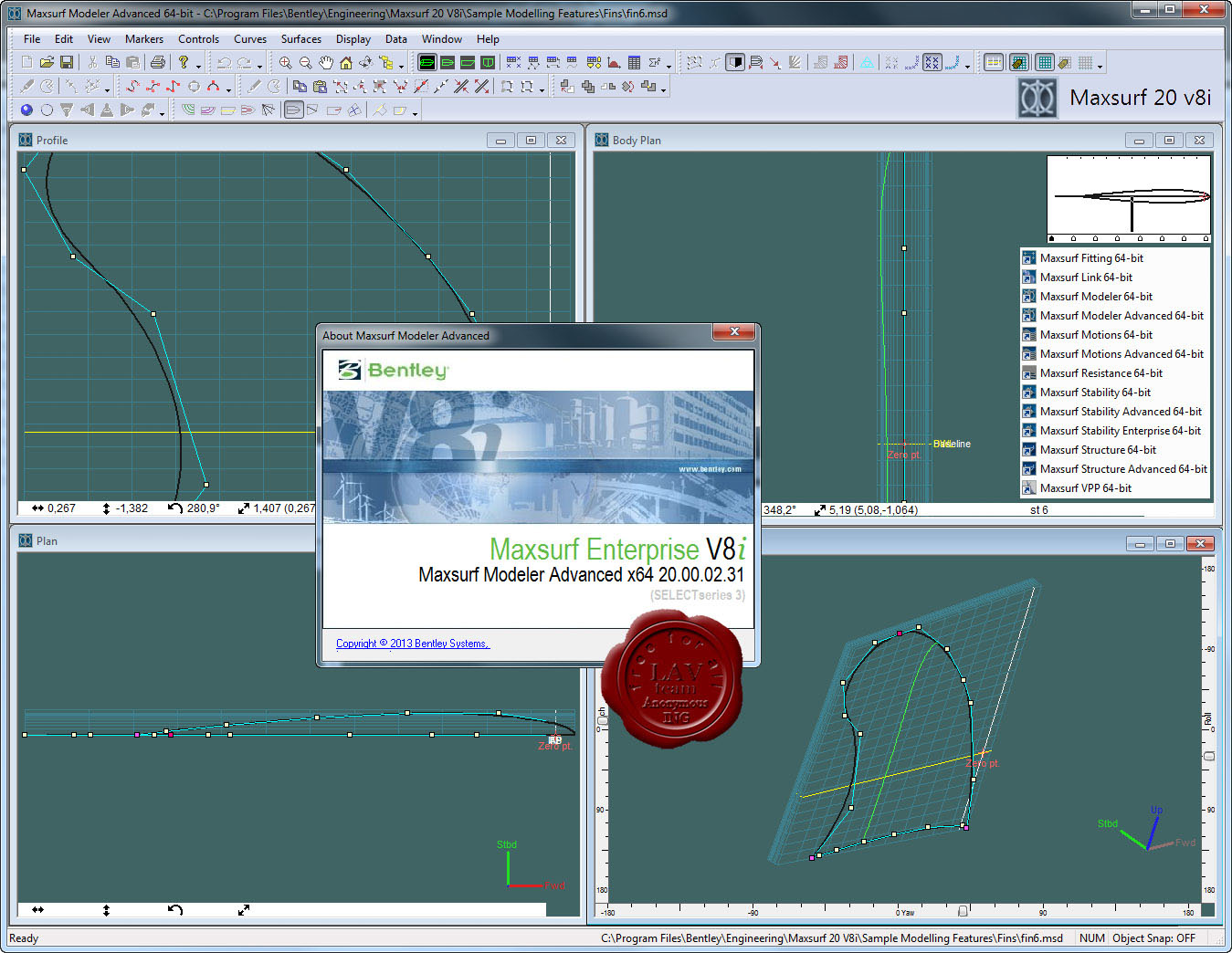Click the Maxsurf logo emblem
The image size is (1232, 953).
pyautogui.click(x=1037, y=98)
